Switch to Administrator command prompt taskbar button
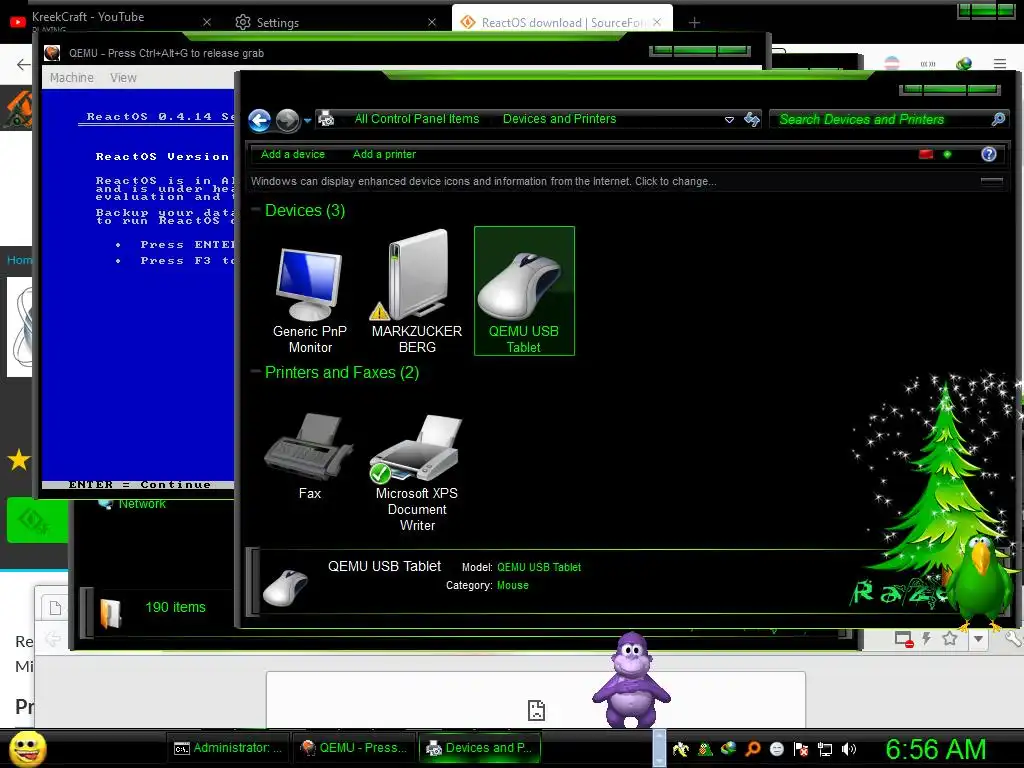 [x=227, y=748]
